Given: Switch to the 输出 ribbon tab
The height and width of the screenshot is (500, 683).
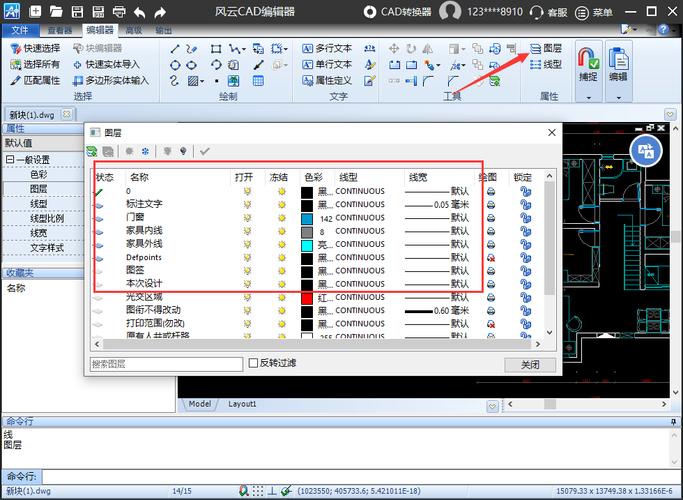Looking at the screenshot, I should click(163, 30).
